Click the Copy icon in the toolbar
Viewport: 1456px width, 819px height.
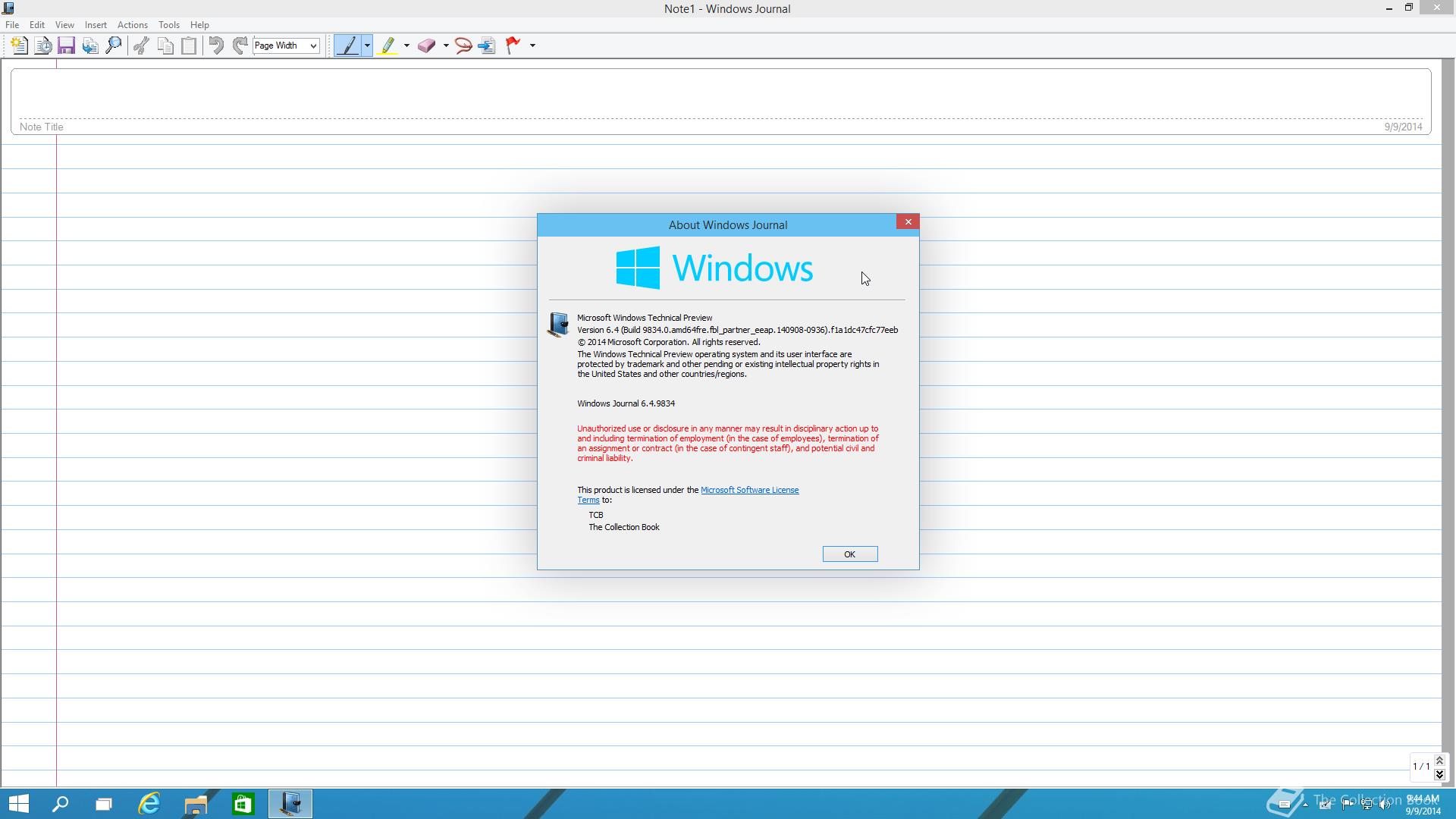165,45
